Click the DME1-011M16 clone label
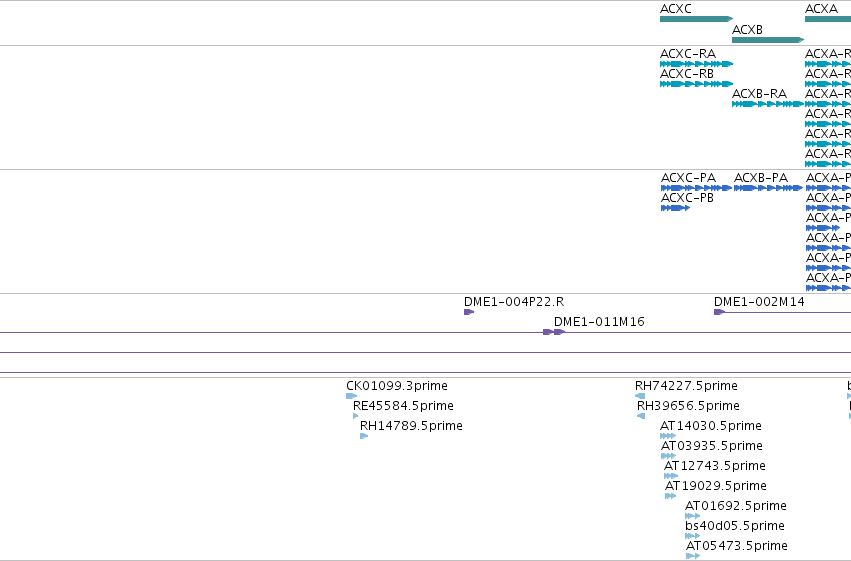 point(599,322)
